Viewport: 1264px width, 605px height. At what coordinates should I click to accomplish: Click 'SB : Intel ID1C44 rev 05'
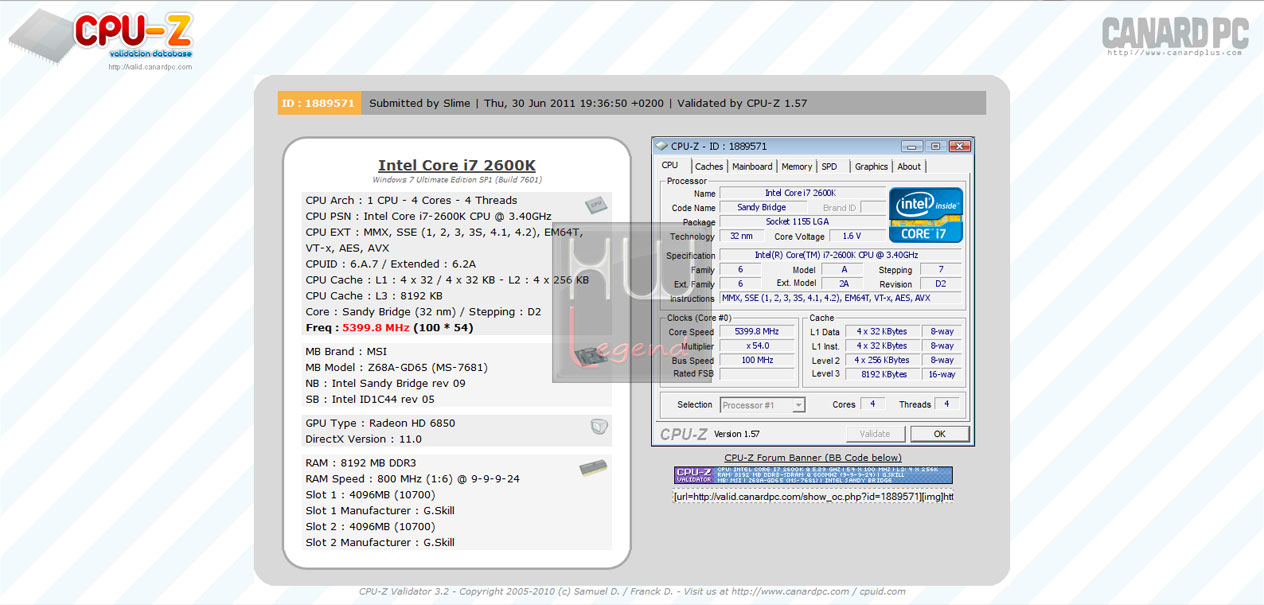[x=370, y=400]
